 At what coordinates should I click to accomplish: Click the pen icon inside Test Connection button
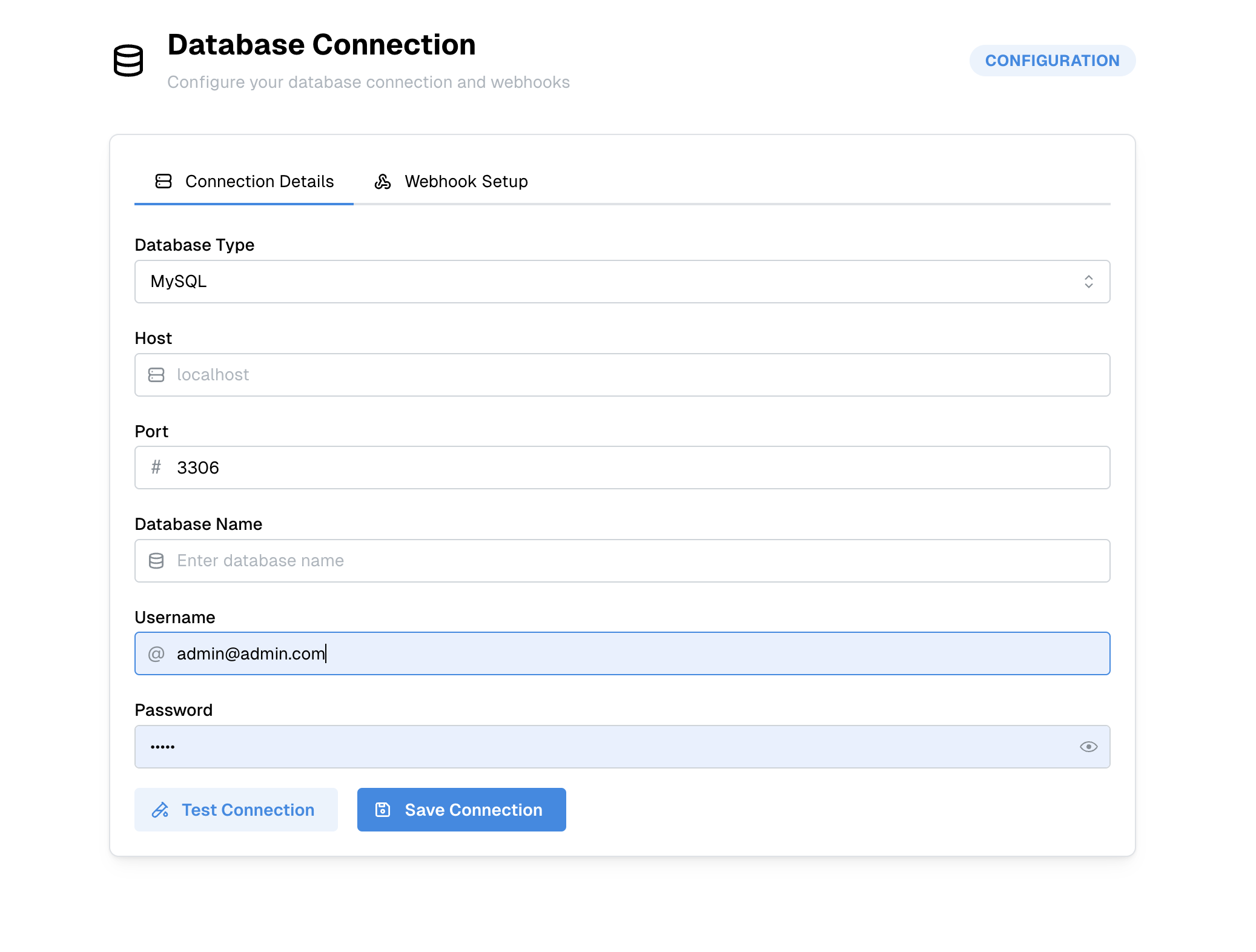click(160, 810)
